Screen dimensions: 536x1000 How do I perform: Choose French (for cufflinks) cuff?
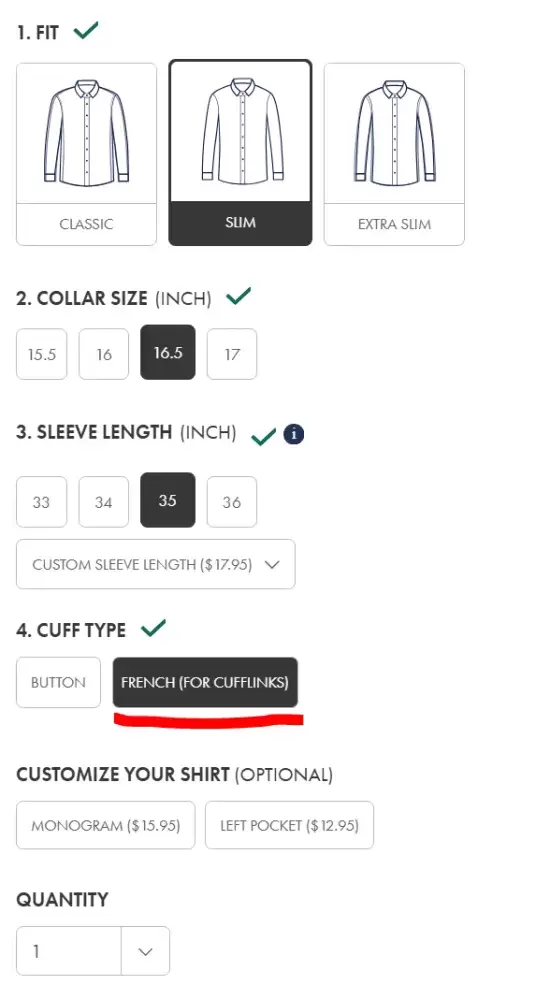coord(205,682)
